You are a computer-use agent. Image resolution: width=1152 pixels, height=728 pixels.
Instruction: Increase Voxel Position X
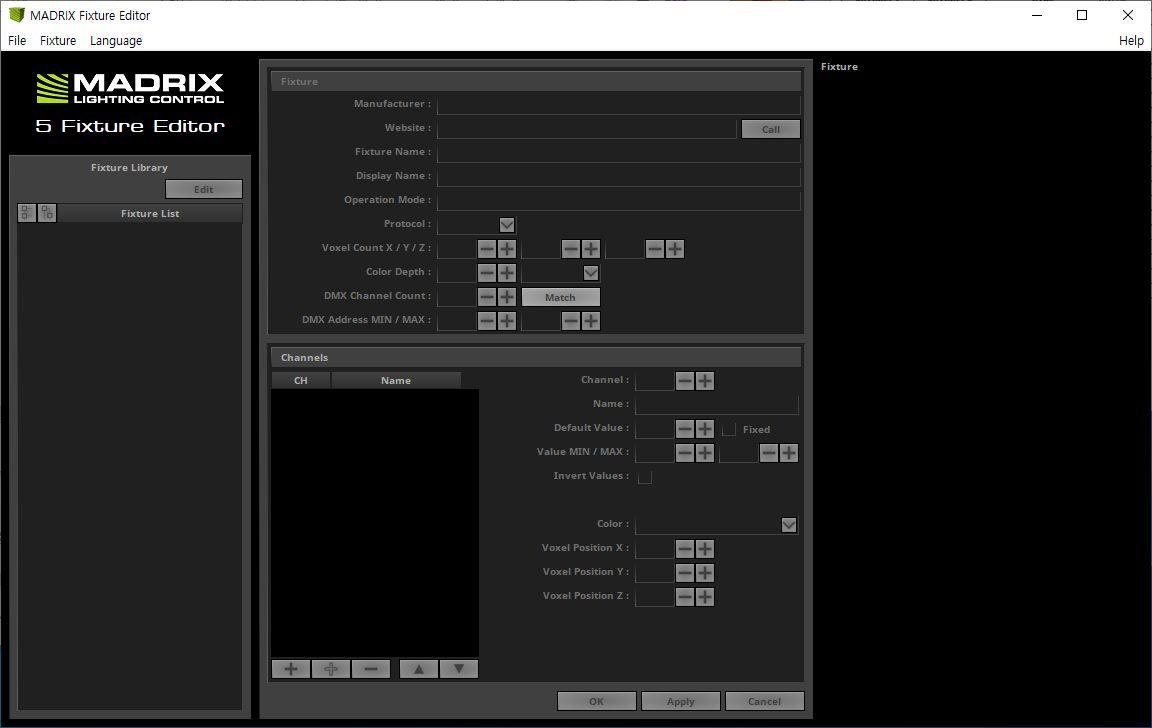(x=705, y=549)
